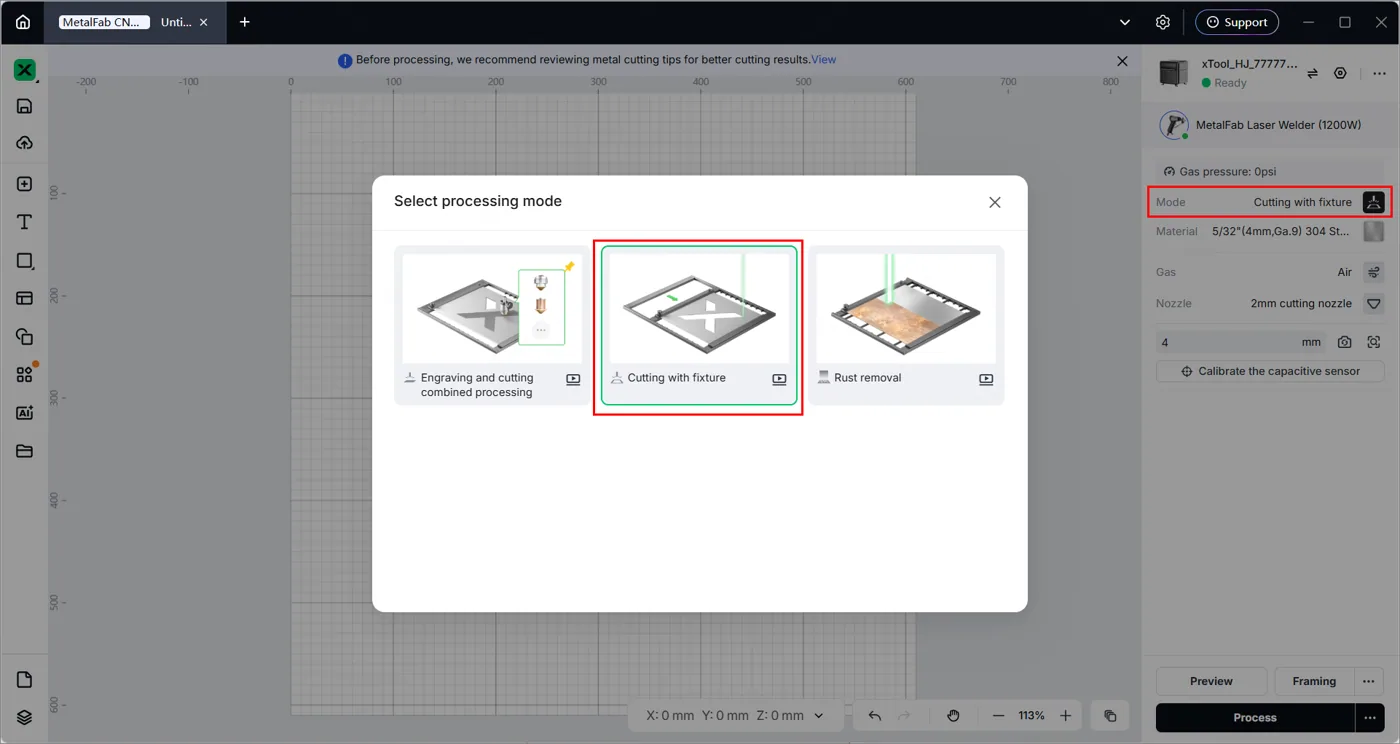
Task: Click the MetalFab Laser Welder (1200W) entry
Action: pos(1270,126)
